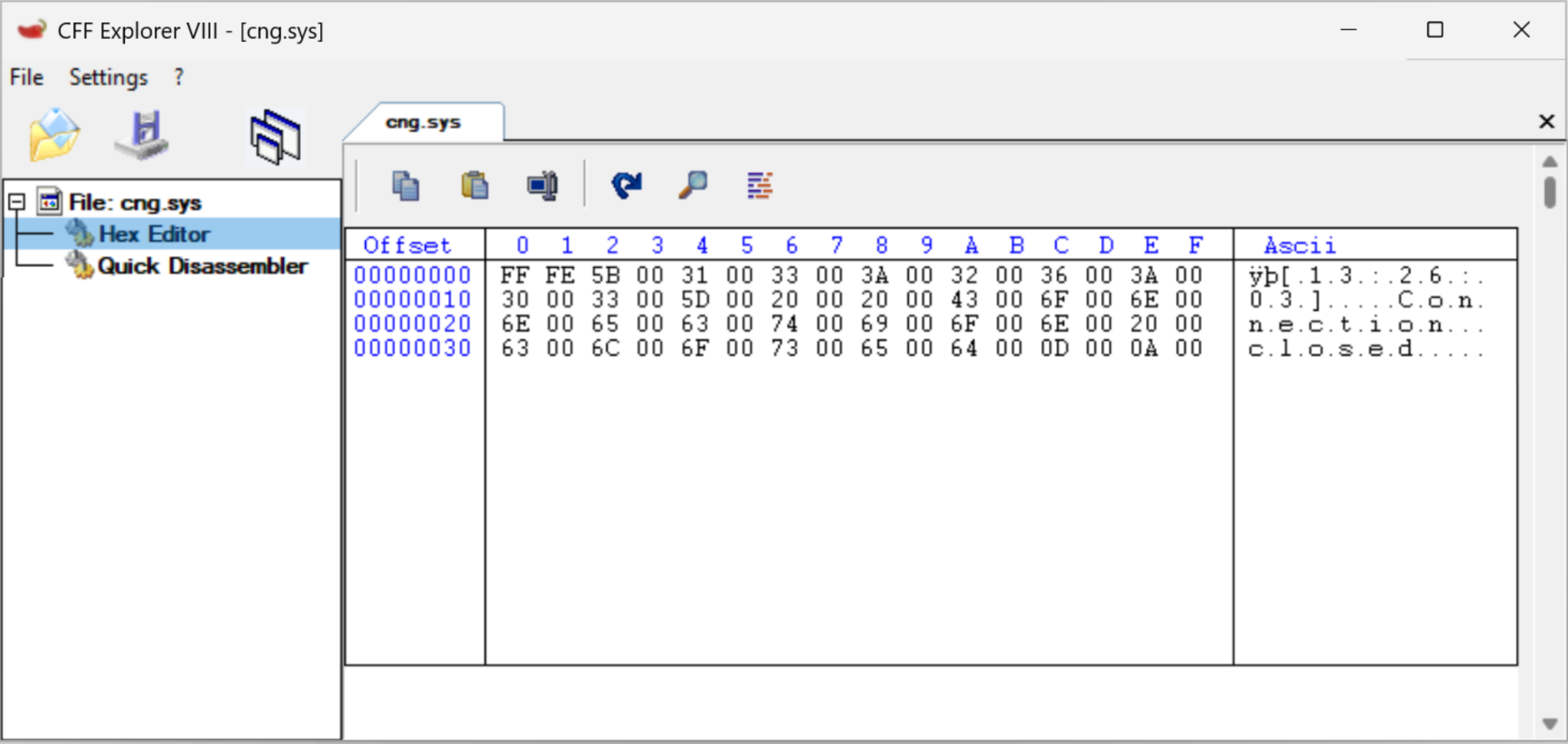Image resolution: width=1568 pixels, height=744 pixels.
Task: Click the go-to-offset toolbar icon
Action: pyautogui.click(x=542, y=185)
